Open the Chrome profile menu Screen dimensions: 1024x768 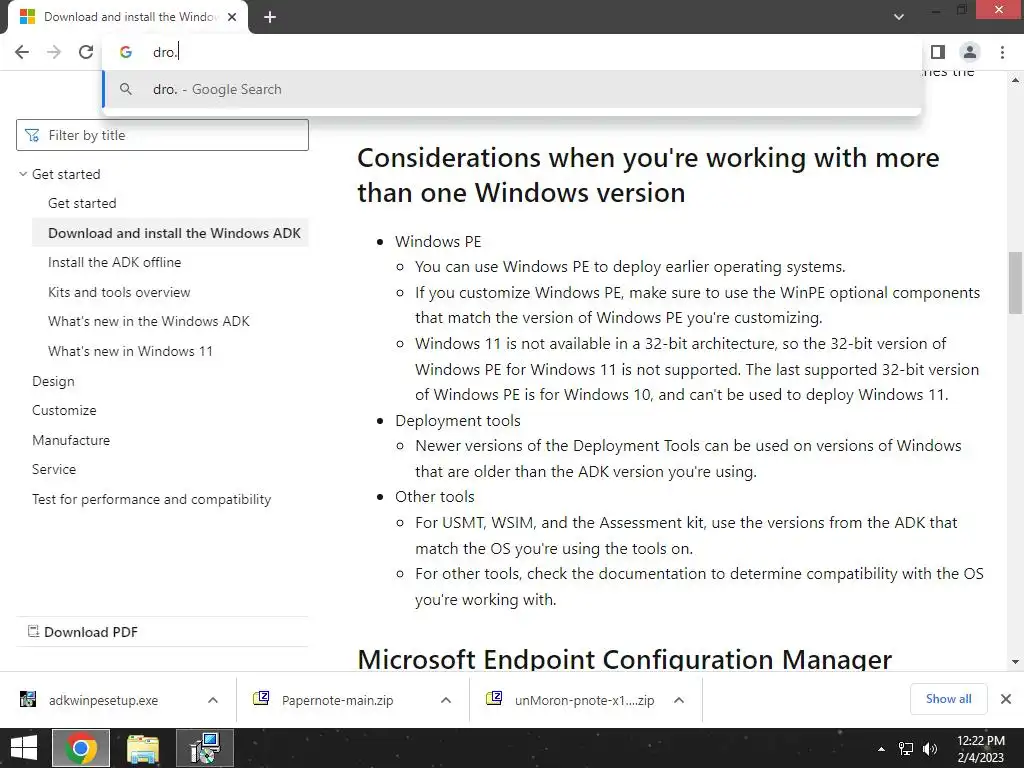click(x=970, y=52)
